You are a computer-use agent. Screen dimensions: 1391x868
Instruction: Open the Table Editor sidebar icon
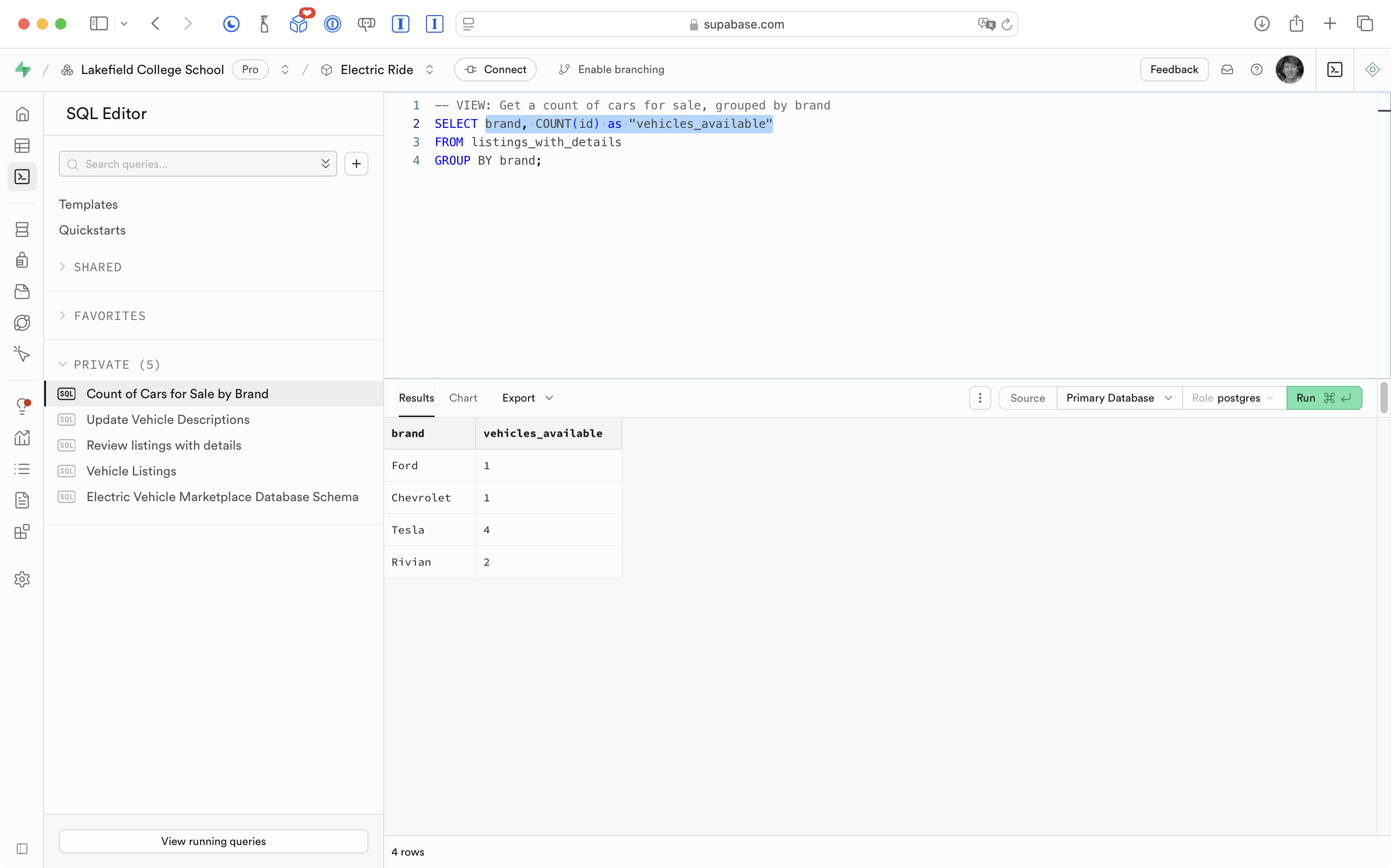coord(22,146)
